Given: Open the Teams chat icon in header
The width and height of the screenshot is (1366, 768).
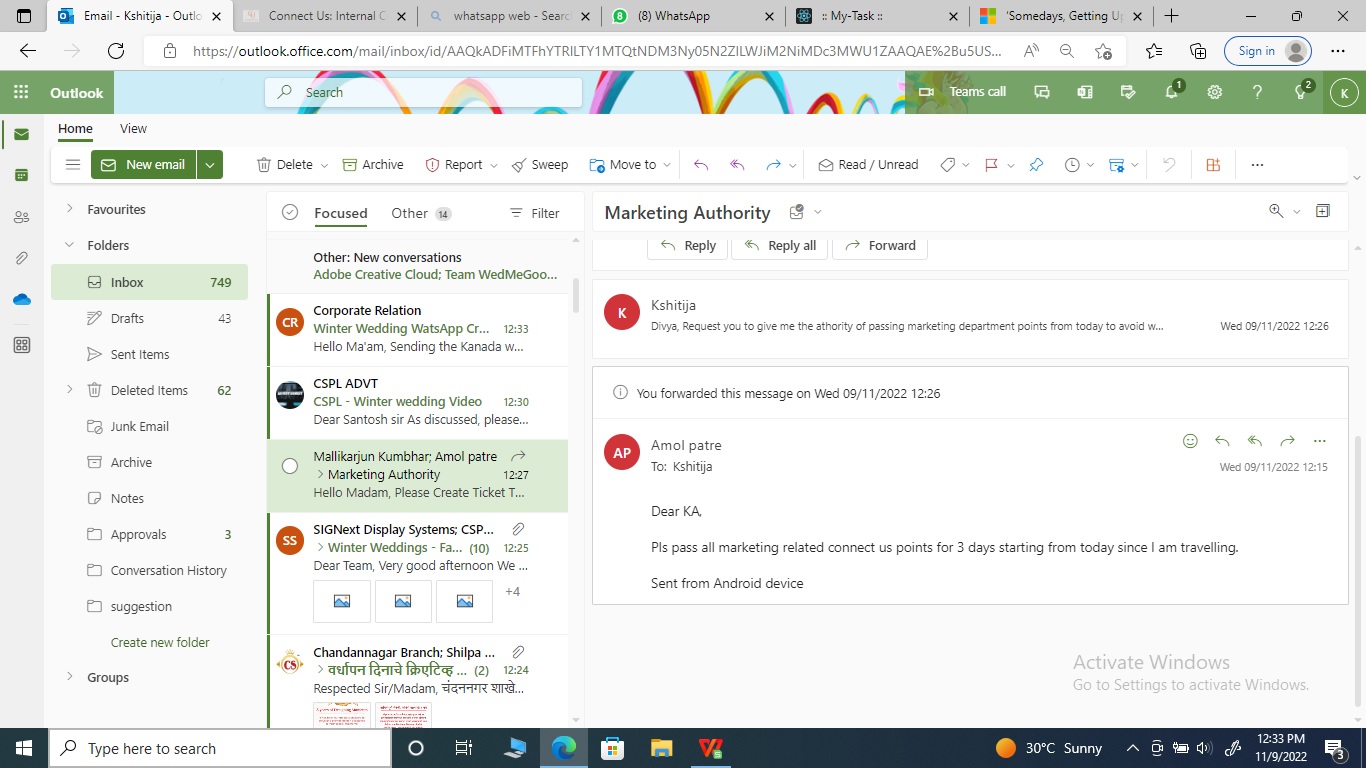Looking at the screenshot, I should click(1041, 92).
